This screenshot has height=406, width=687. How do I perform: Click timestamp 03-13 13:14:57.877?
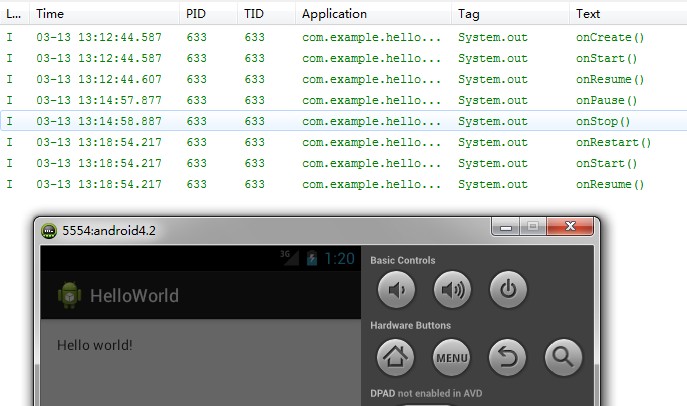[x=99, y=100]
